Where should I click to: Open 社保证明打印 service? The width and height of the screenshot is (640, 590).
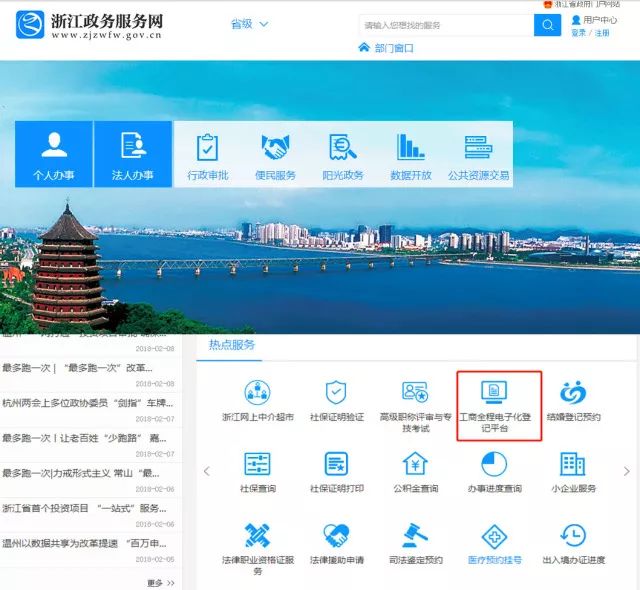pos(336,472)
